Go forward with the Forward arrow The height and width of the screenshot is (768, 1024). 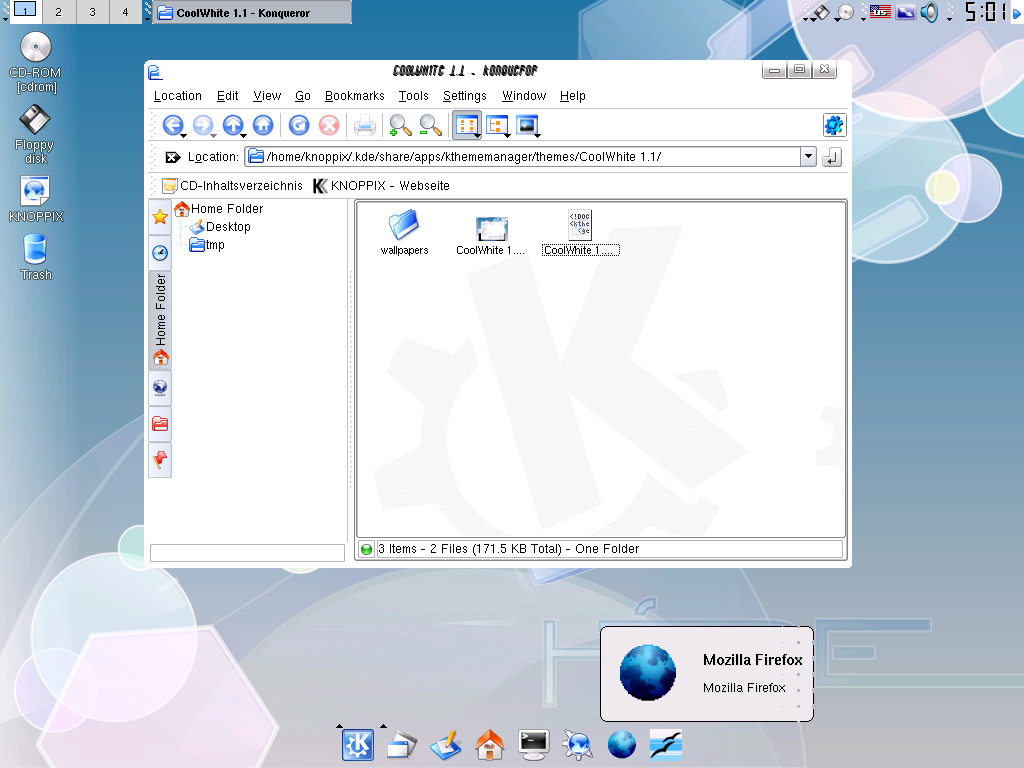click(202, 125)
